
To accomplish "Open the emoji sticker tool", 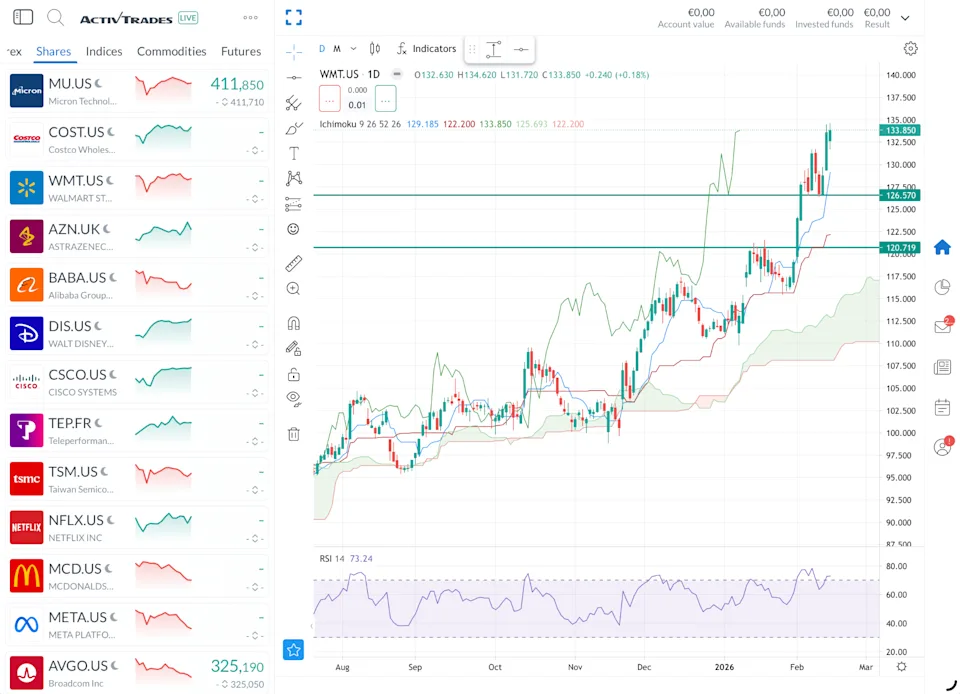I will click(x=293, y=229).
